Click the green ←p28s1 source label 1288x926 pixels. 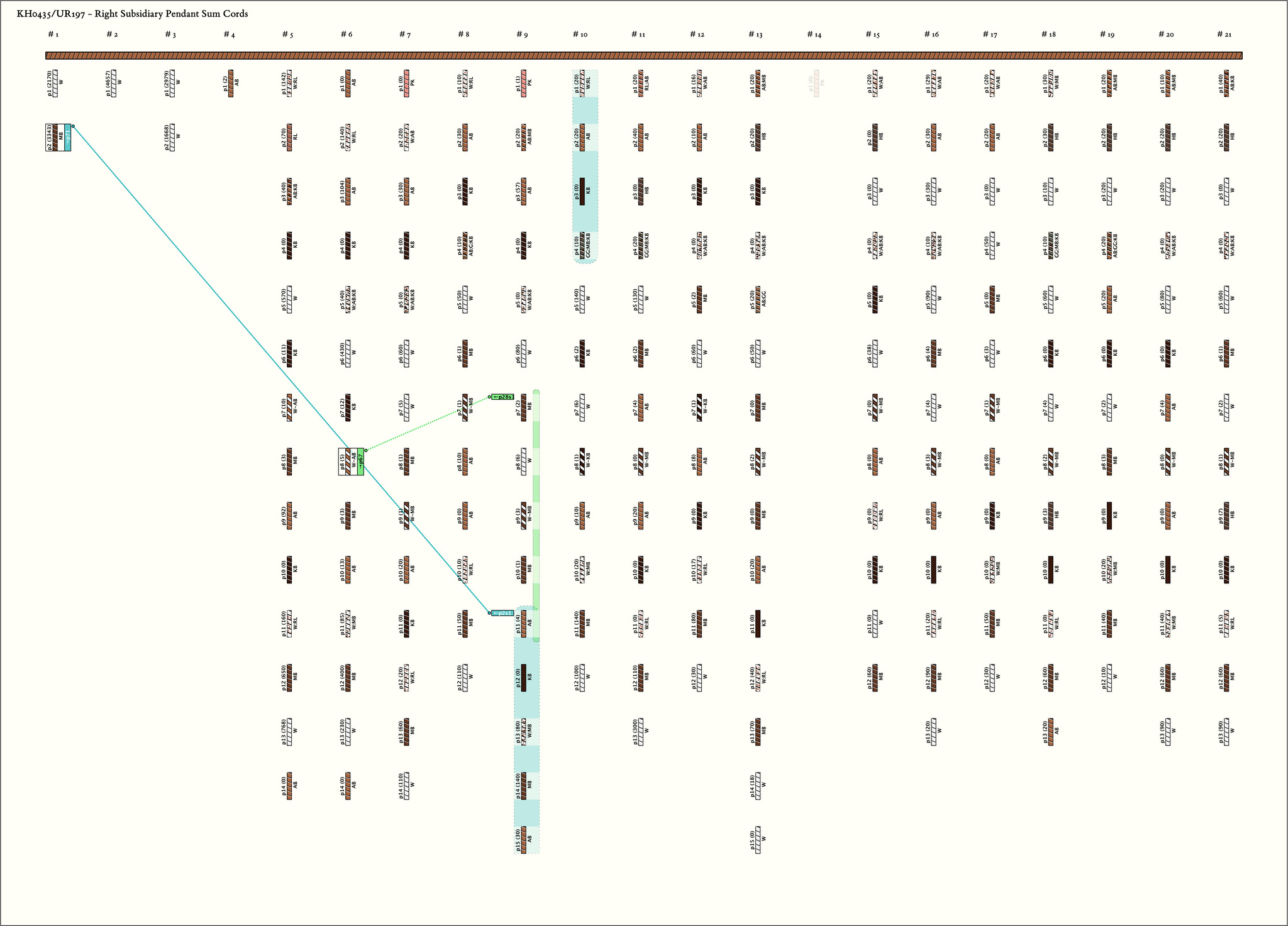point(503,397)
